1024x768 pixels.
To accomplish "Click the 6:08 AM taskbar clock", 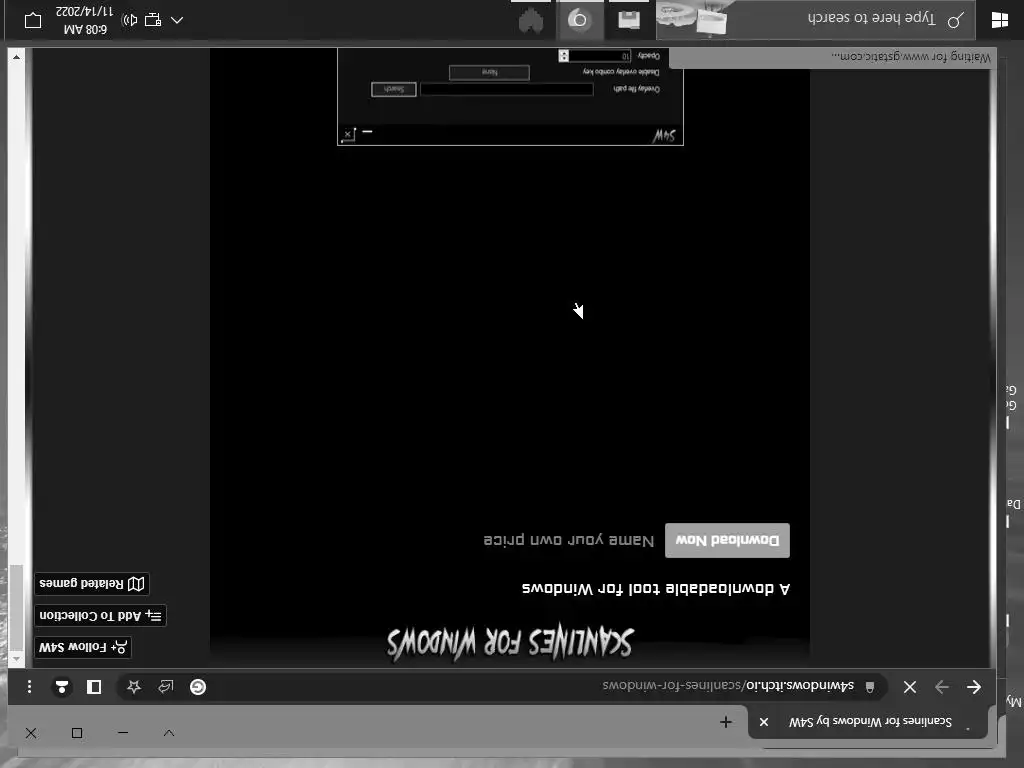I will [84, 20].
